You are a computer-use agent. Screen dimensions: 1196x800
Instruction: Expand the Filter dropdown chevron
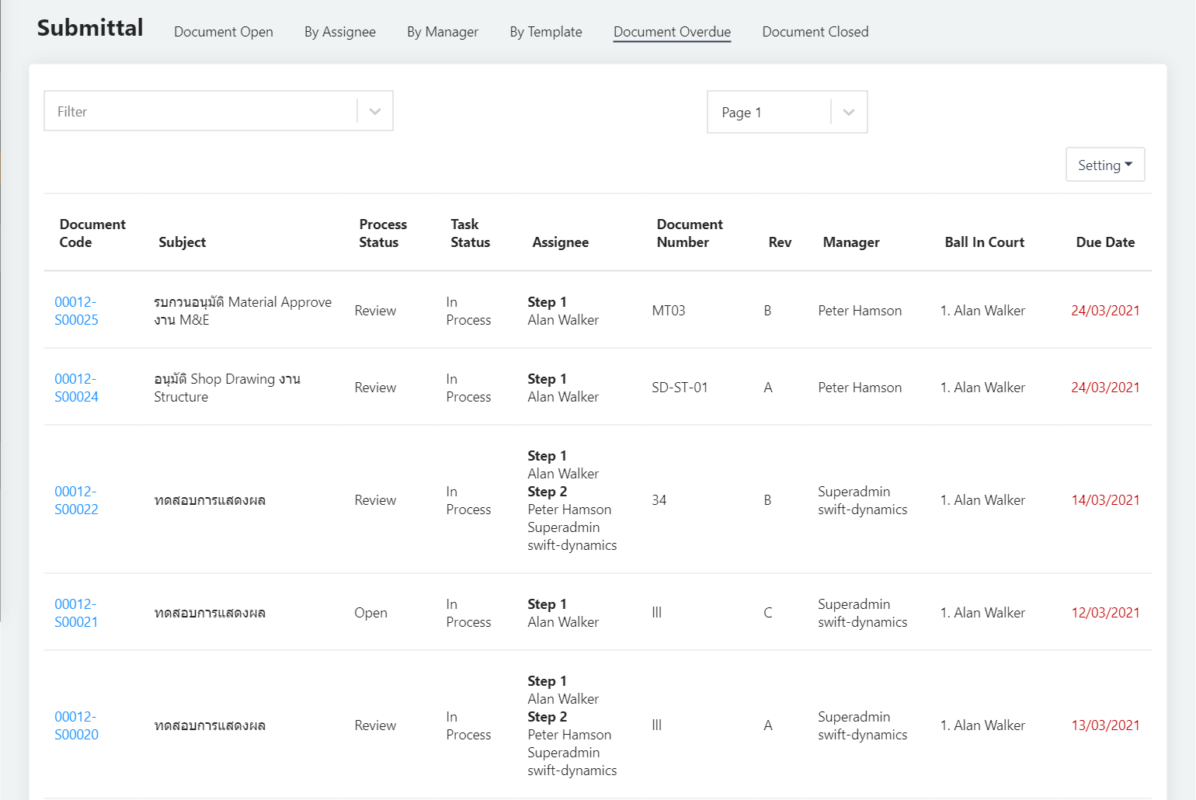point(374,110)
